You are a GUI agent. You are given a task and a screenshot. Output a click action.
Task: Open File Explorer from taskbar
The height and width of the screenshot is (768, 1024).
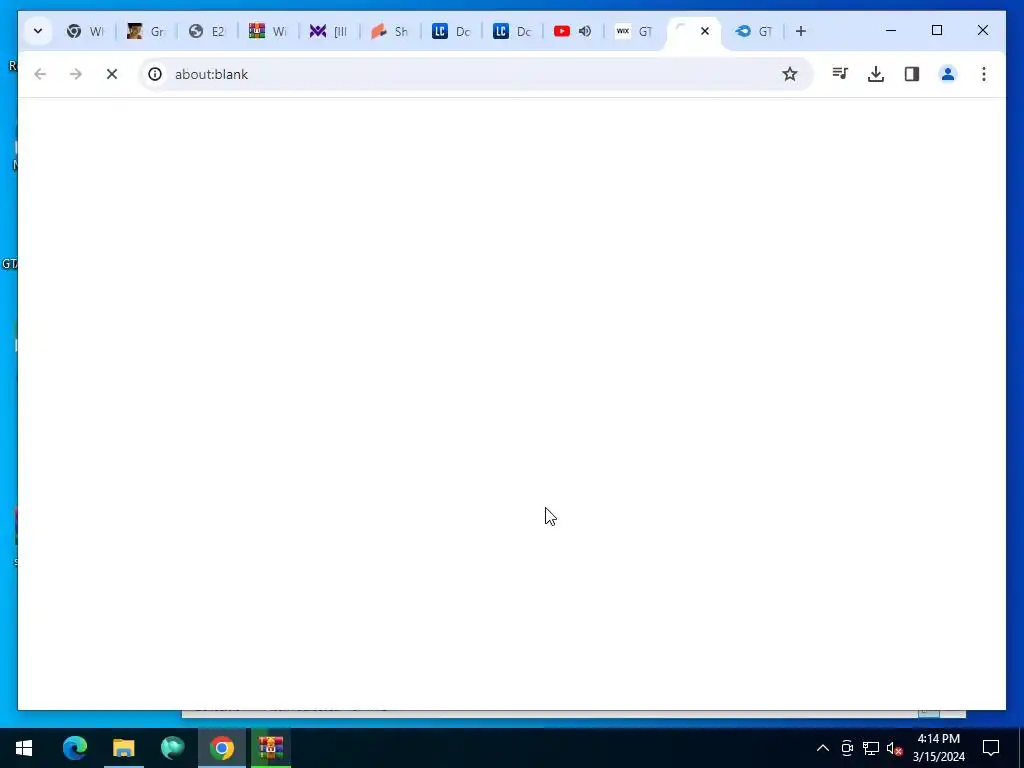[123, 748]
